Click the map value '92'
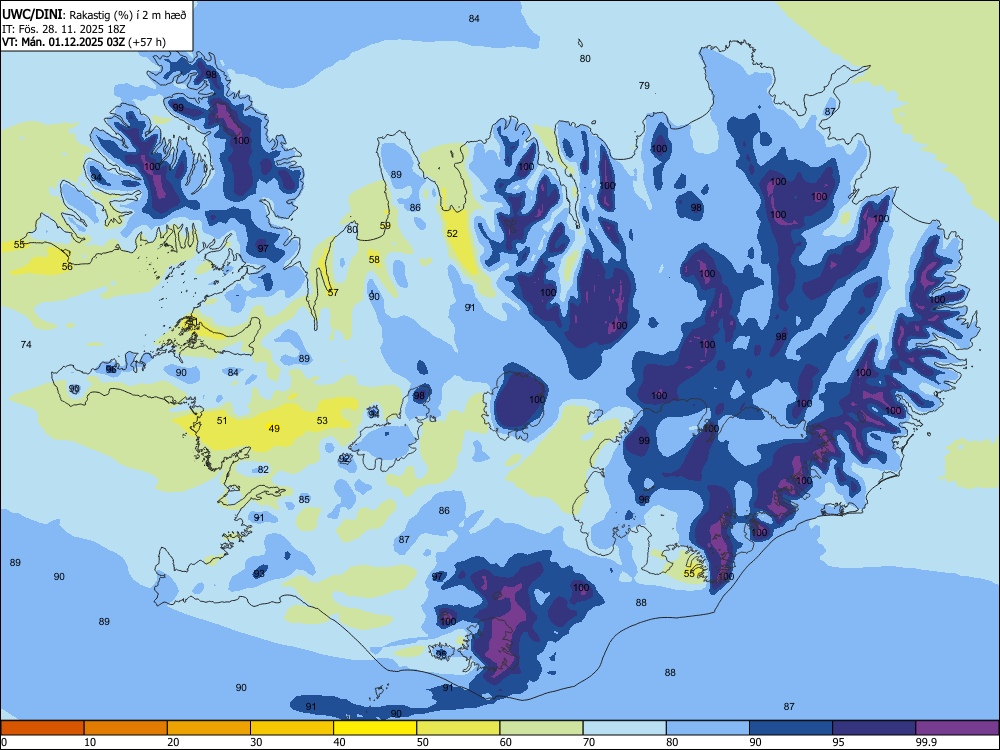This screenshot has height=750, width=1000. pyautogui.click(x=344, y=459)
